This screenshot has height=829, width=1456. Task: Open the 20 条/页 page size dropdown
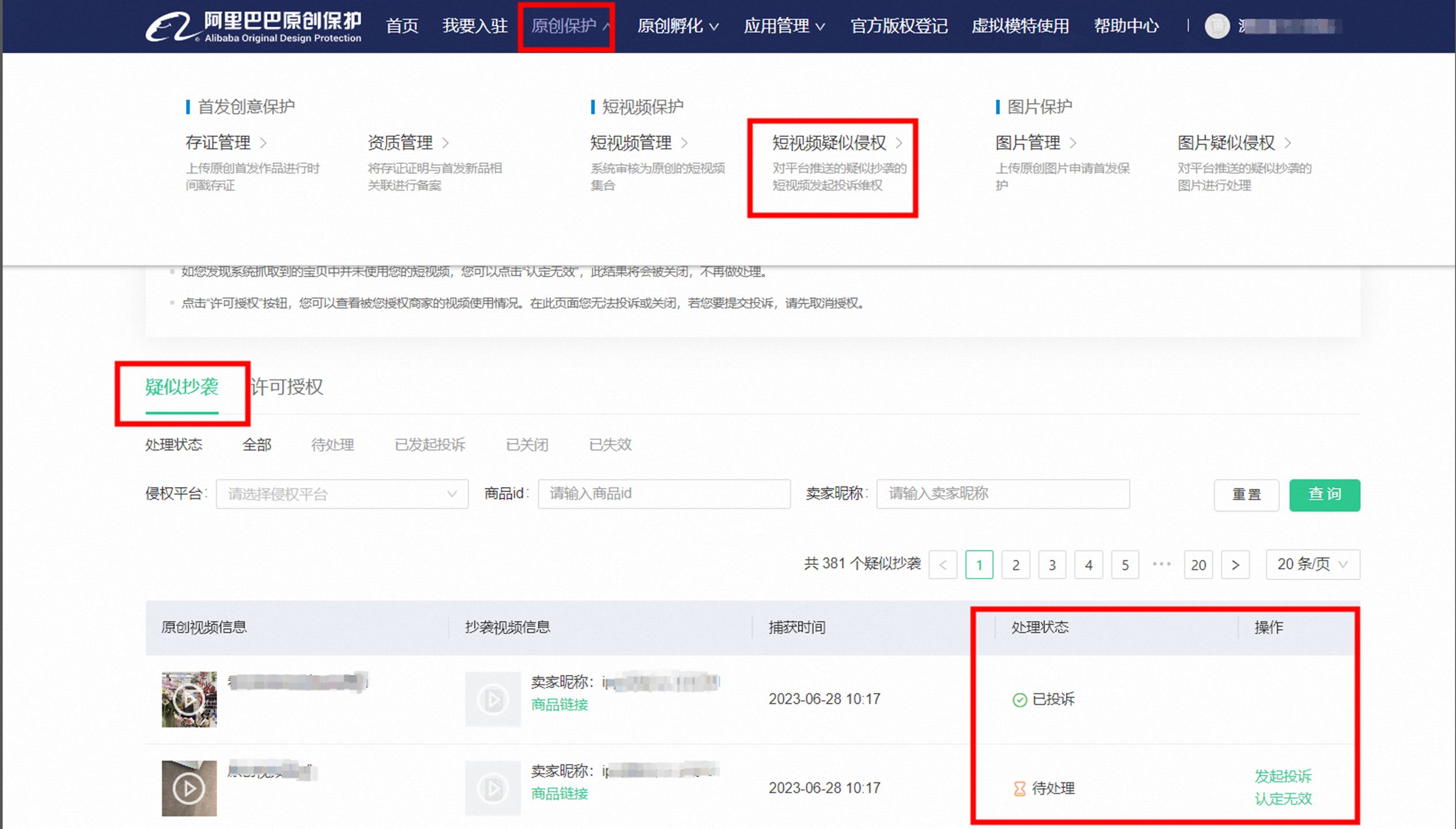pos(1313,565)
